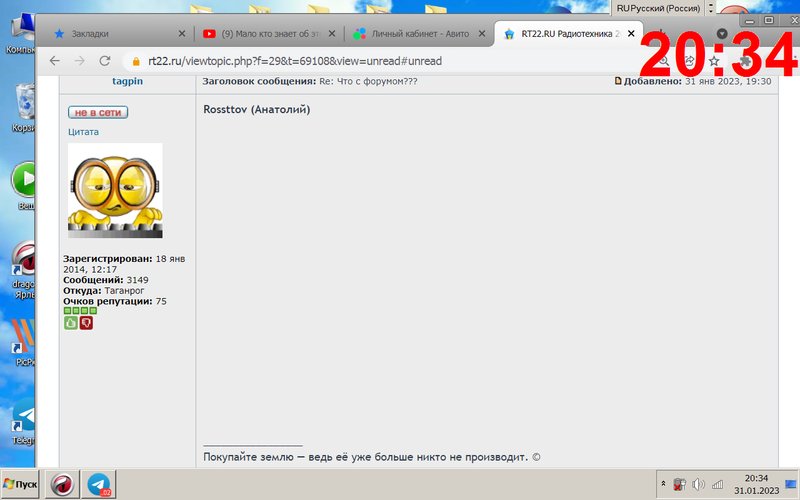Click the Цитата link under the user status
Viewport: 800px width, 500px height.
[x=83, y=132]
